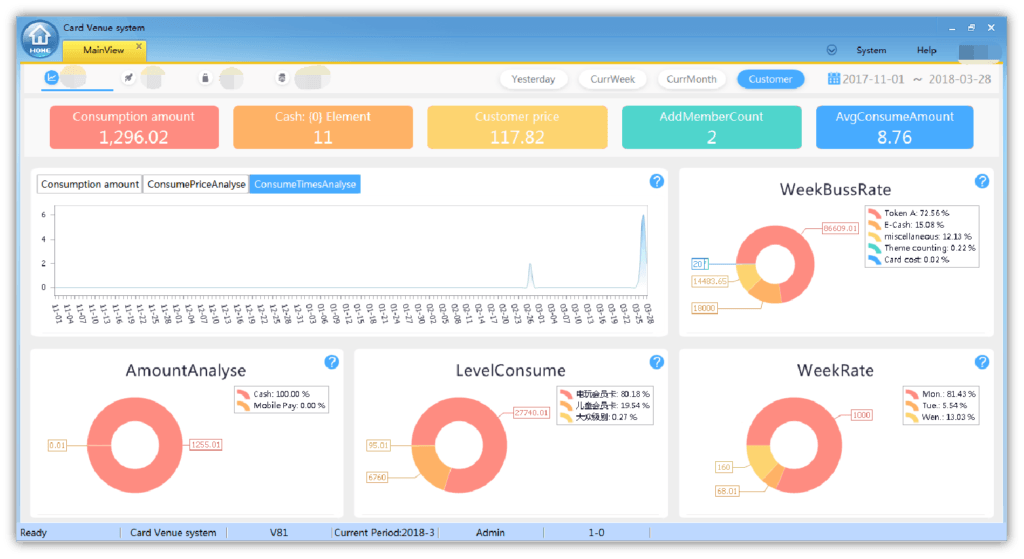Select the CurrWeek filter button

[612, 79]
